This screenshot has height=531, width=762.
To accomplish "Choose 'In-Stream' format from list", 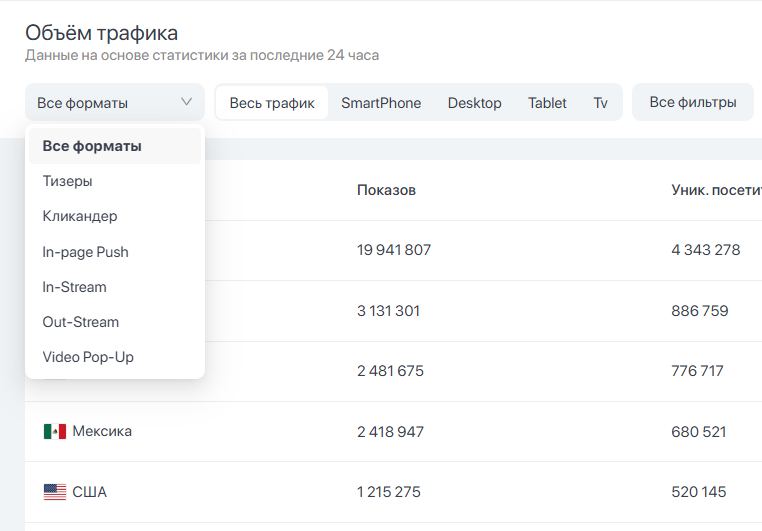I will tap(74, 287).
